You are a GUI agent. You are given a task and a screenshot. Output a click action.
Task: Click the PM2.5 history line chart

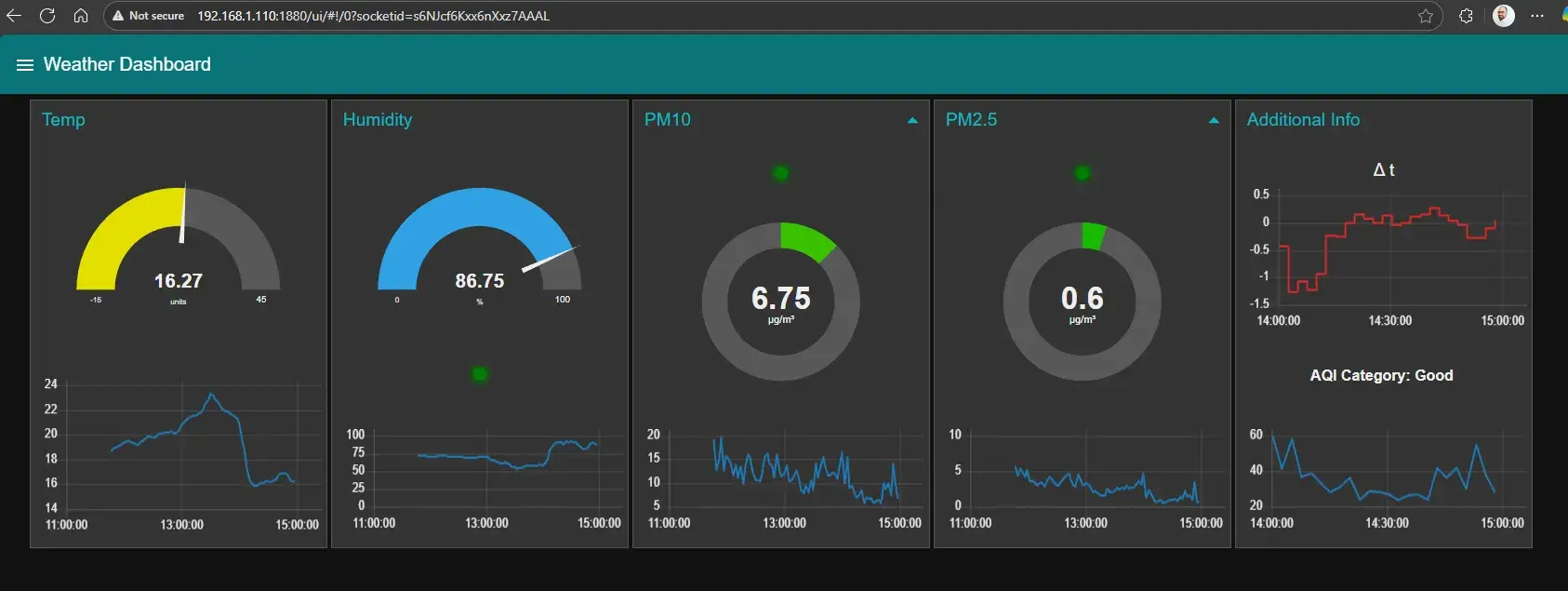point(1107,484)
